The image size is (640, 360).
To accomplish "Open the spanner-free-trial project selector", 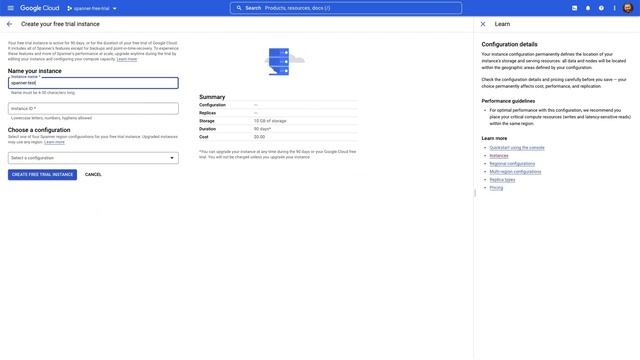I will pos(92,8).
